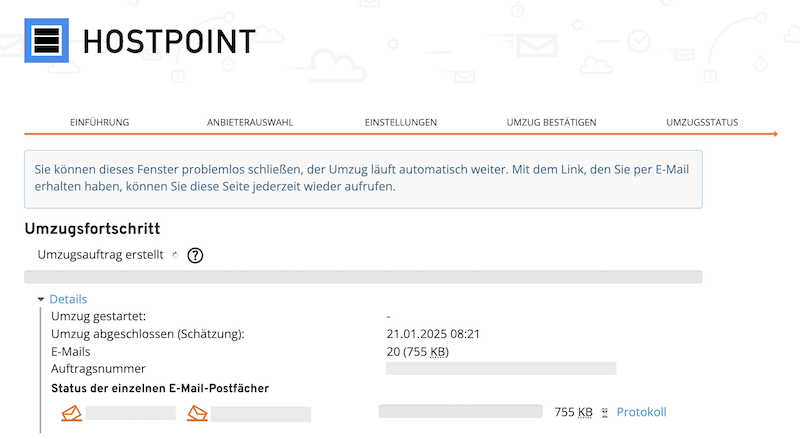Click the HOSTPOINT wordmark

[x=169, y=41]
